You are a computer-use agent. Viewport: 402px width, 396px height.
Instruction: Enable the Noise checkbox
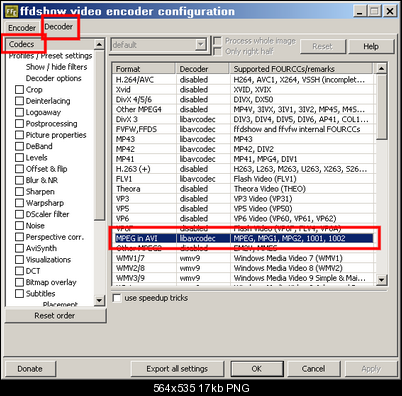[20, 226]
